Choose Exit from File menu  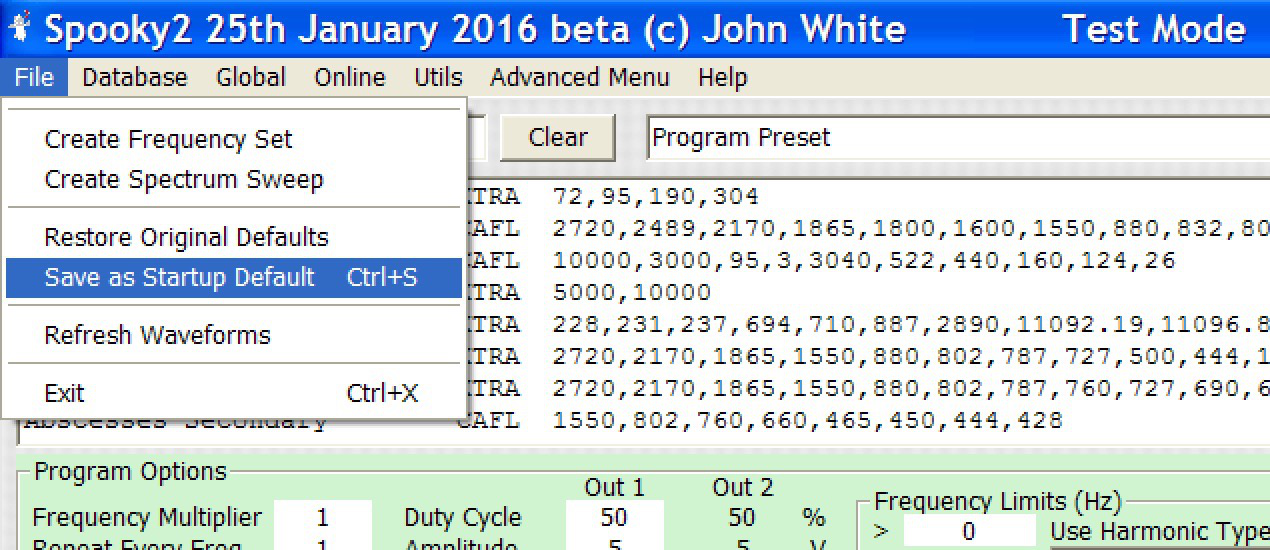coord(234,393)
